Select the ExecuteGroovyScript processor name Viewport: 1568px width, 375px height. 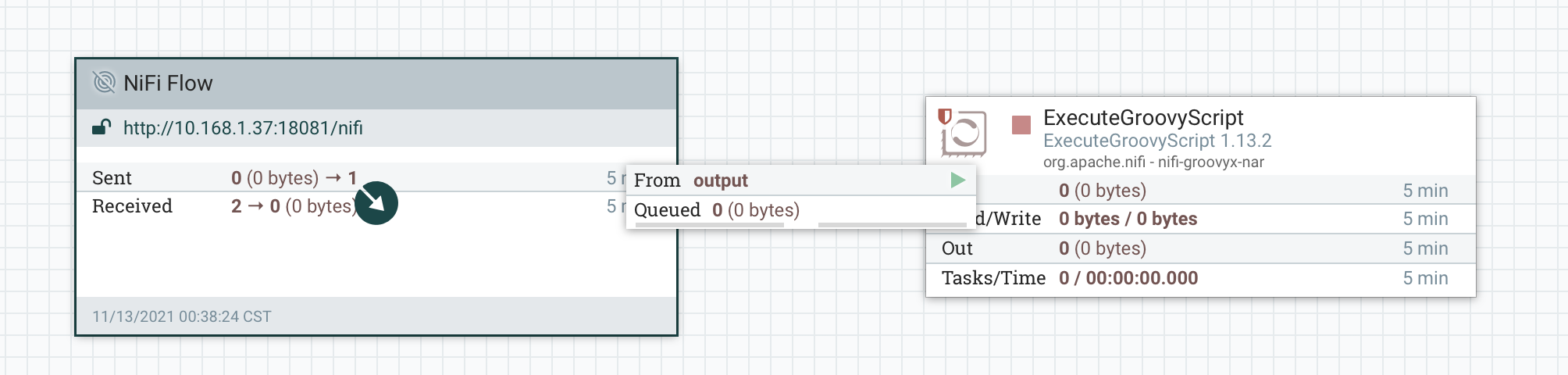coord(1143,118)
